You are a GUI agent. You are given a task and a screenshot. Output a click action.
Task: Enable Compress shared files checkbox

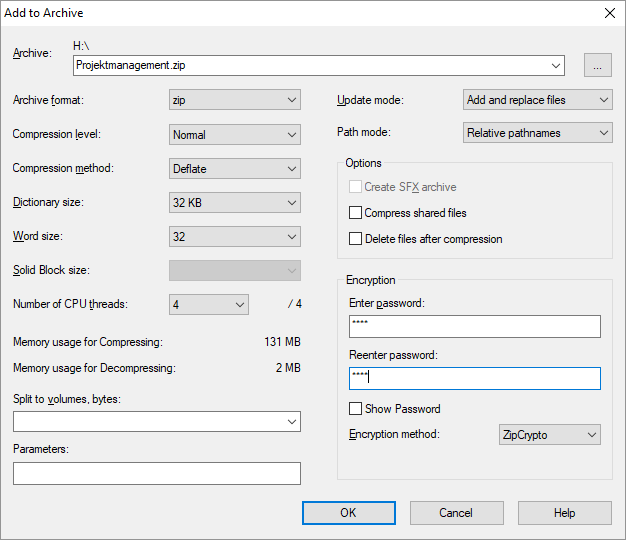[356, 213]
